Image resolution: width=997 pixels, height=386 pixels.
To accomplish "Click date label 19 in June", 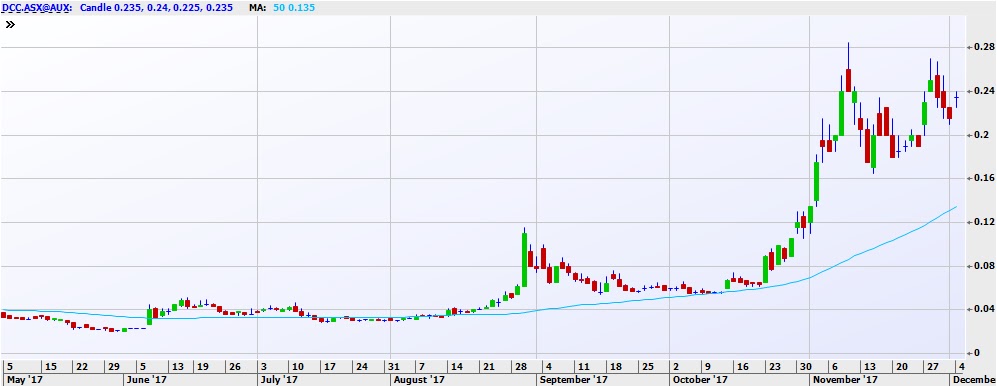I will [202, 366].
